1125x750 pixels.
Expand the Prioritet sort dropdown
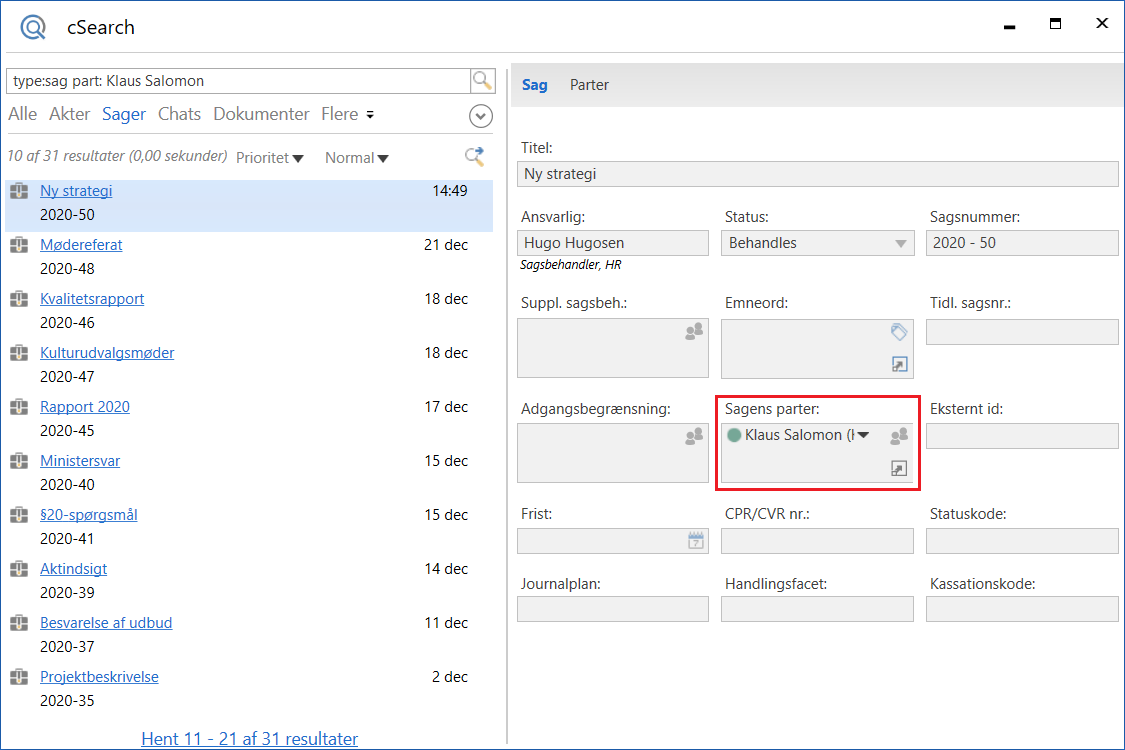click(x=270, y=158)
